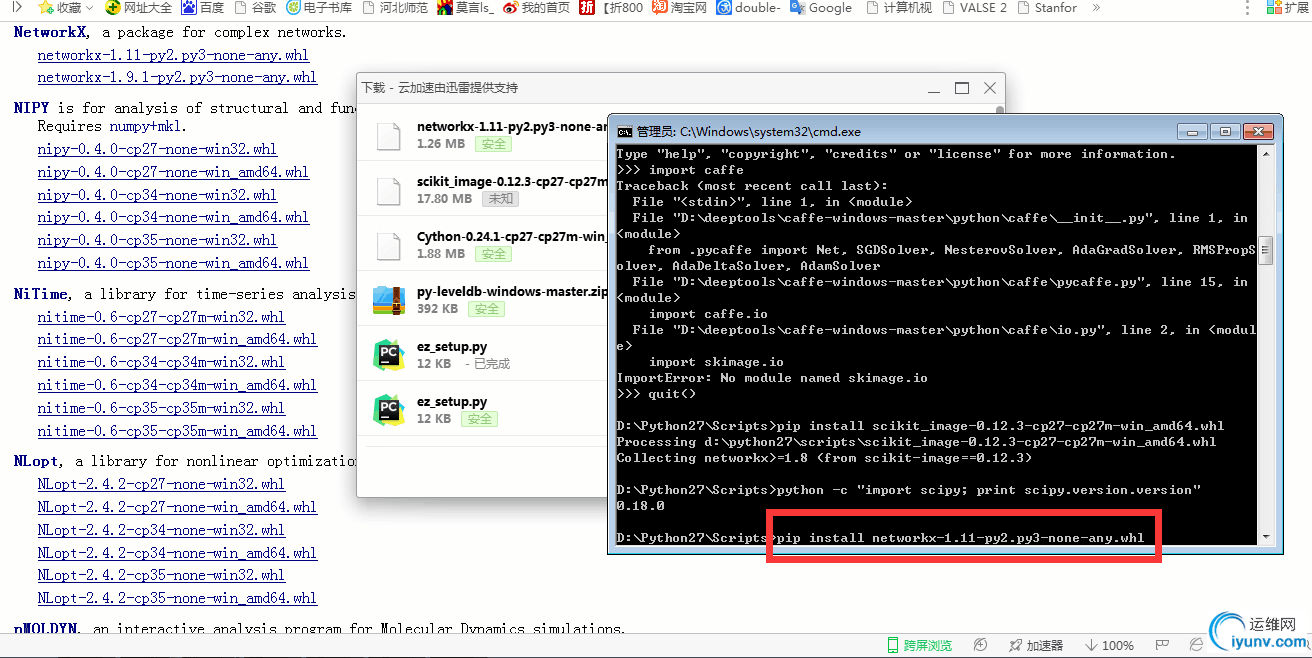Open the Stanfor bookmark

coord(1048,7)
